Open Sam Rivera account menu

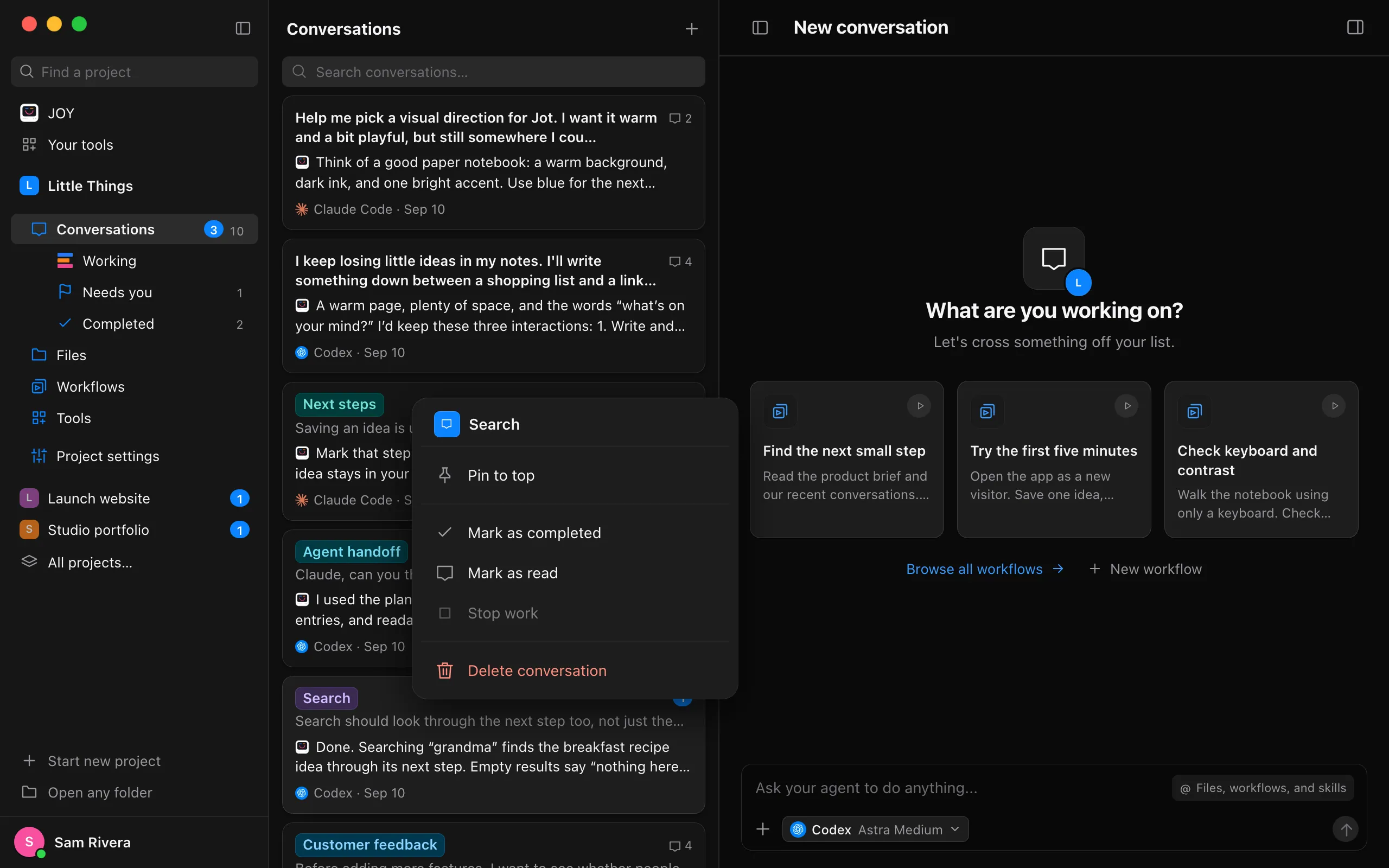135,842
